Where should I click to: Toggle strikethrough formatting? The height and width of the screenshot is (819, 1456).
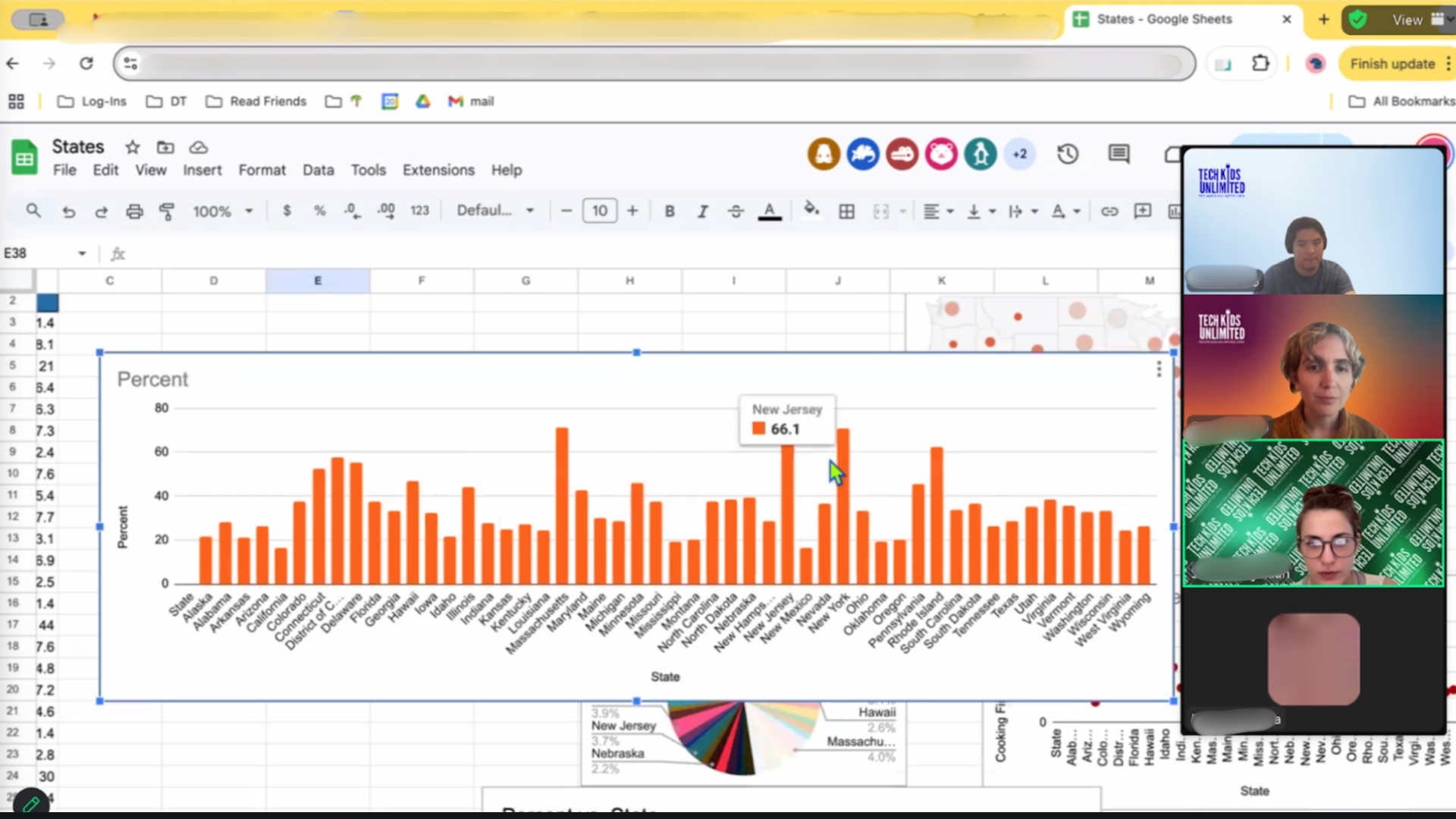(x=736, y=212)
